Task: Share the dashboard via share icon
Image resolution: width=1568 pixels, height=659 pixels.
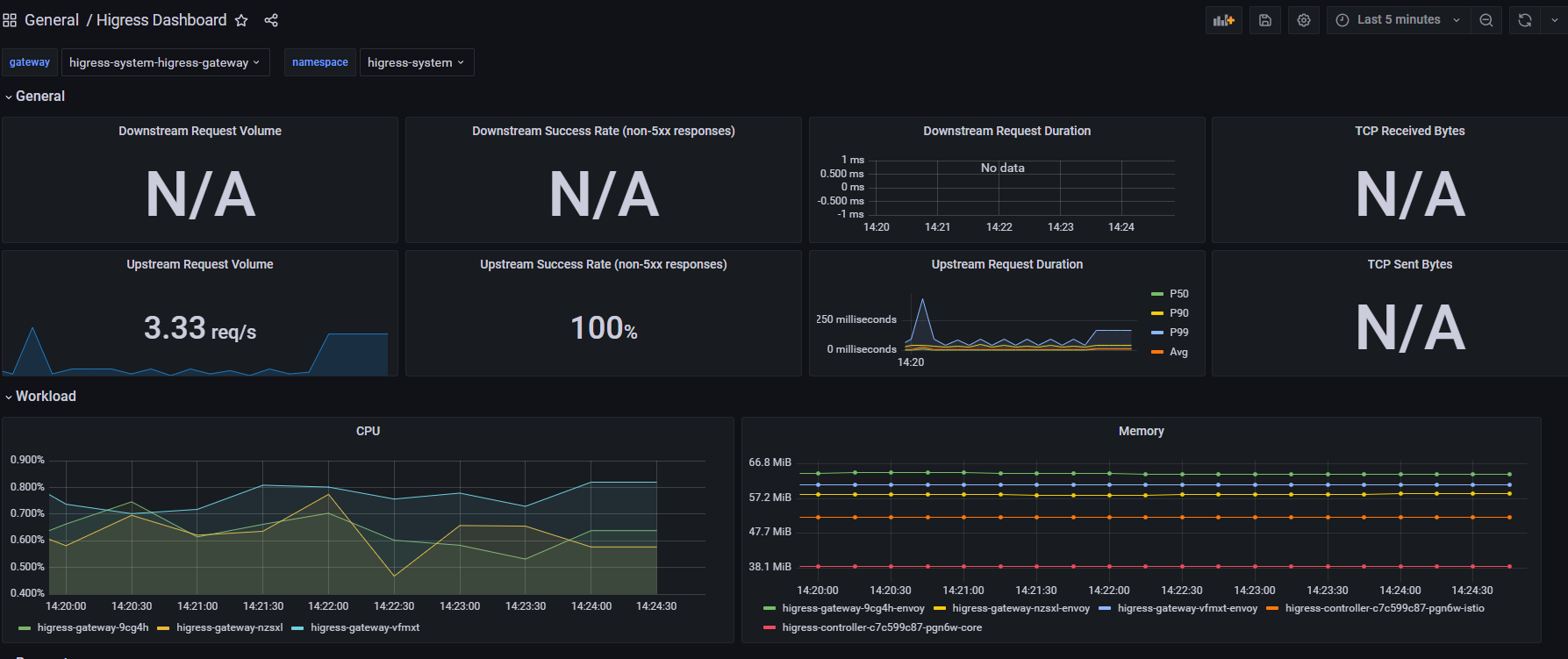Action: (271, 20)
